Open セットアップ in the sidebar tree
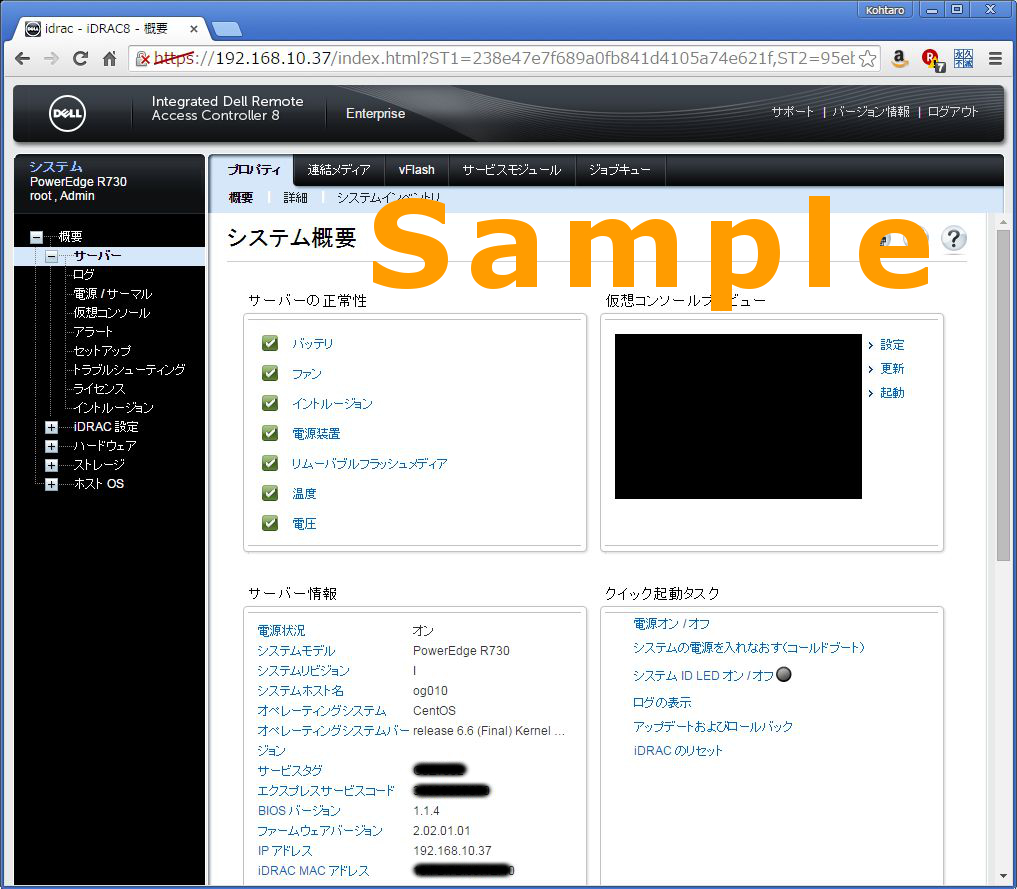This screenshot has height=889, width=1017. click(102, 351)
